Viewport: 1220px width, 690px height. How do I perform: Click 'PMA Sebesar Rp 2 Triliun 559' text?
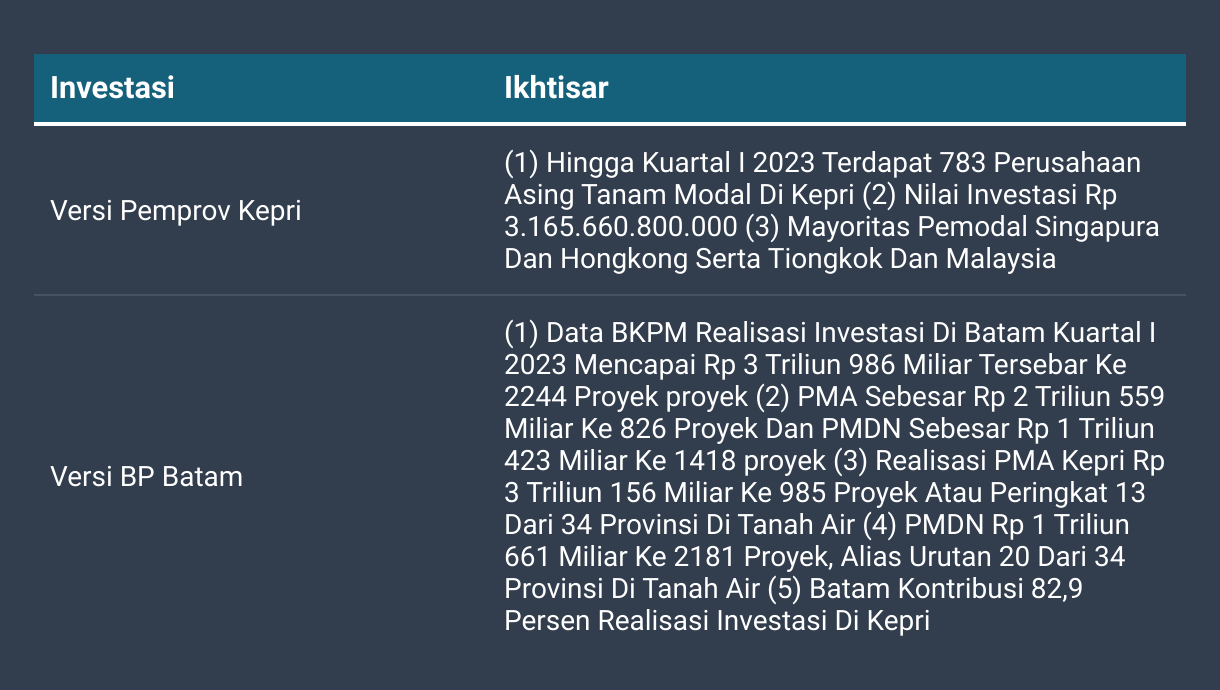pyautogui.click(x=981, y=397)
